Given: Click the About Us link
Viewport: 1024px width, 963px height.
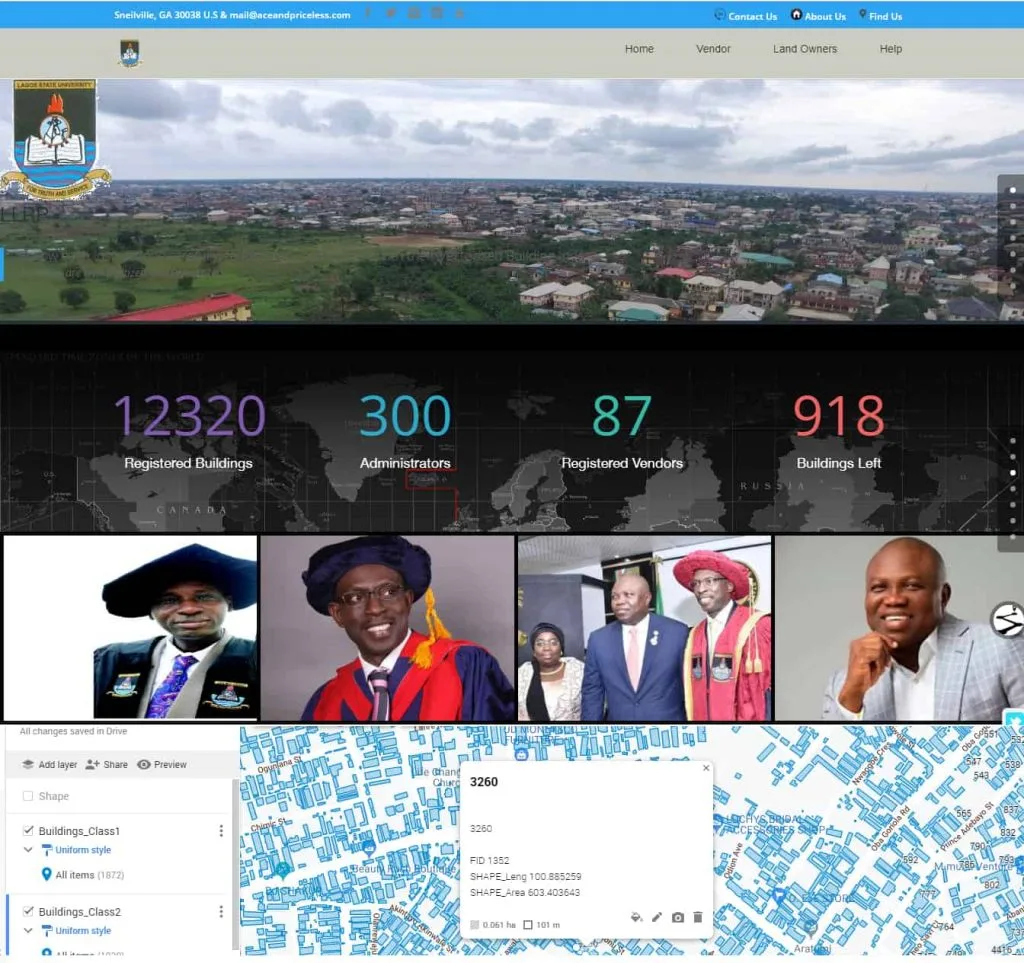Looking at the screenshot, I should [825, 16].
